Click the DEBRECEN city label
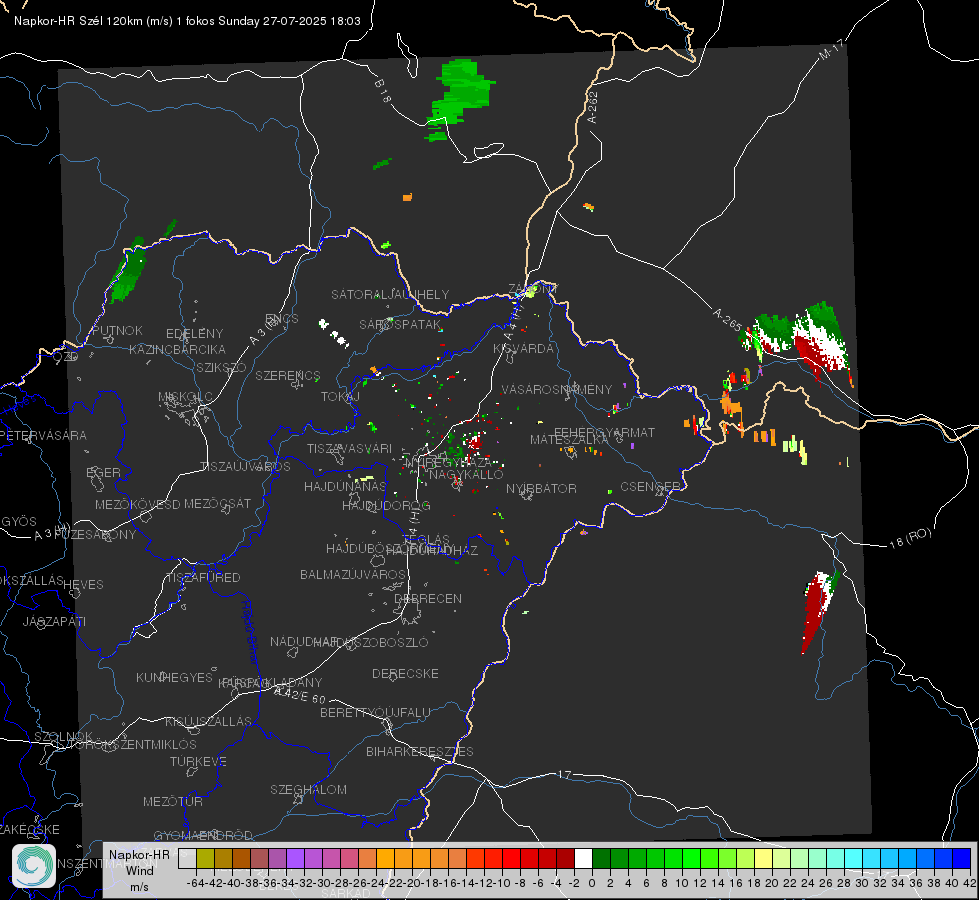The image size is (979, 900). tap(428, 598)
